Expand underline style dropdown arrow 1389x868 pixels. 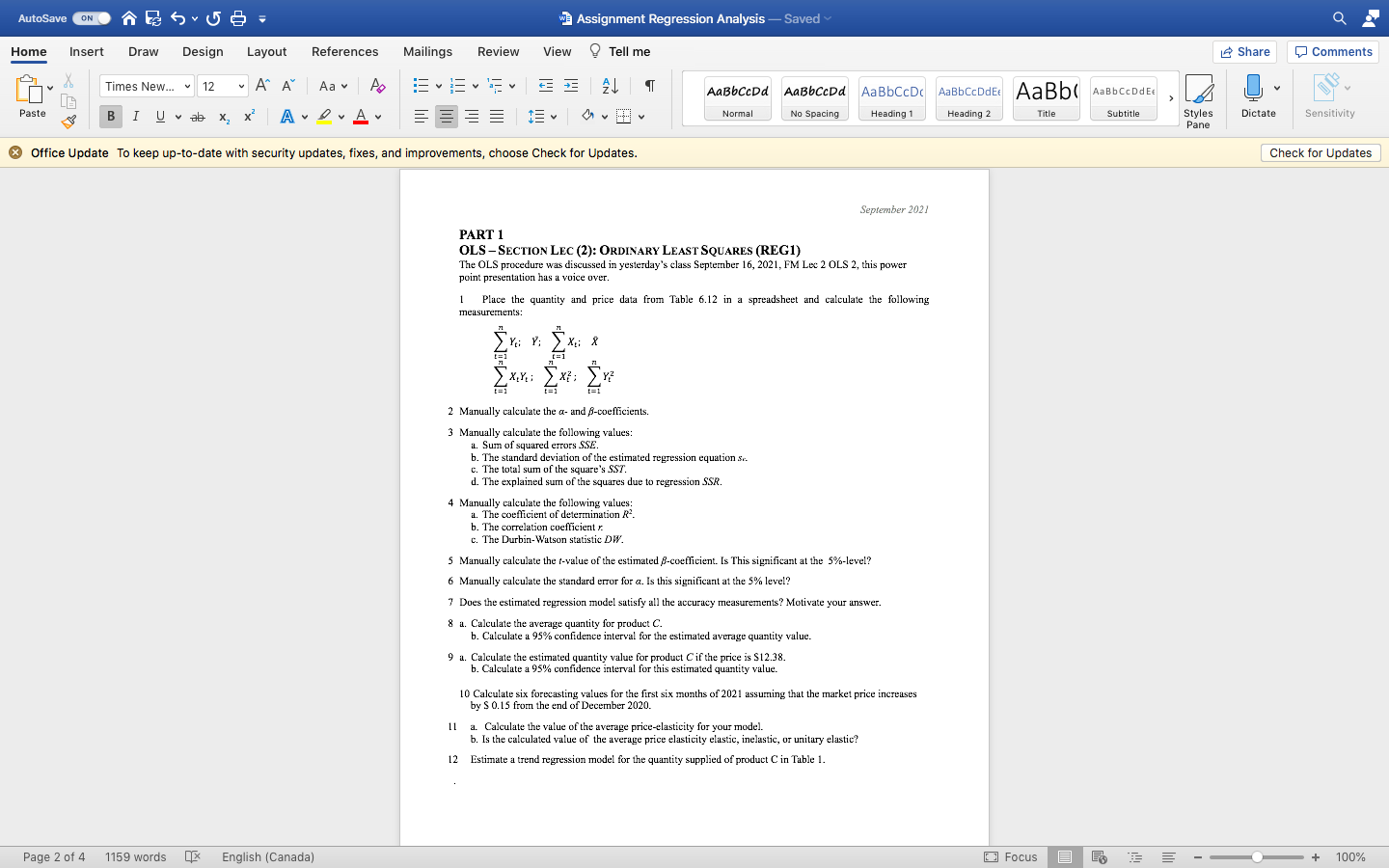178,117
